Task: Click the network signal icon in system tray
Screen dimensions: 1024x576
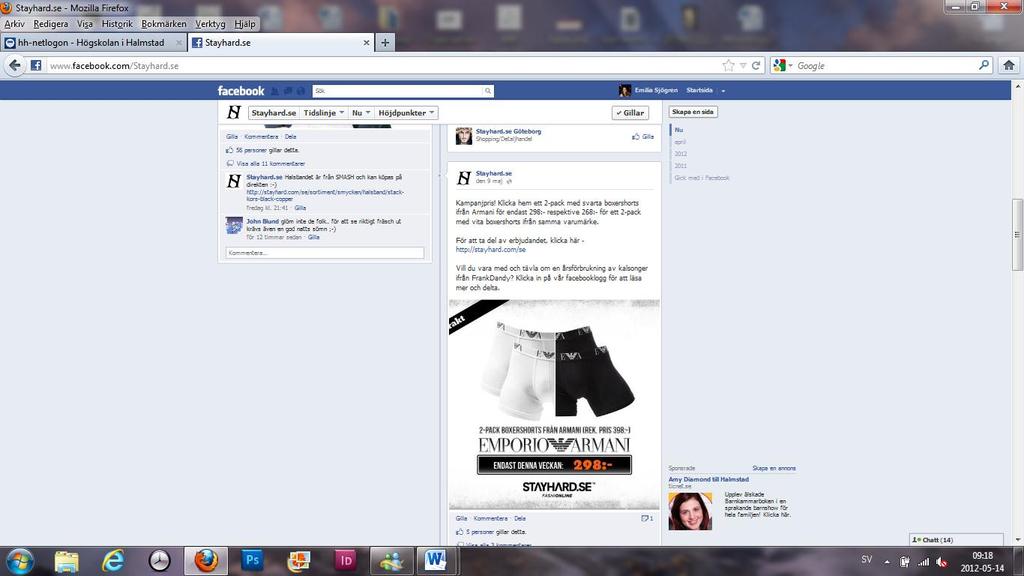Action: pyautogui.click(x=923, y=562)
